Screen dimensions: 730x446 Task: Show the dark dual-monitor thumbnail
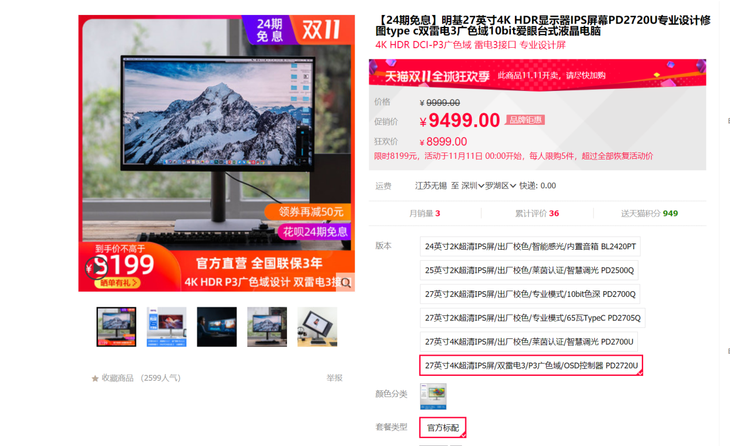click(x=217, y=327)
